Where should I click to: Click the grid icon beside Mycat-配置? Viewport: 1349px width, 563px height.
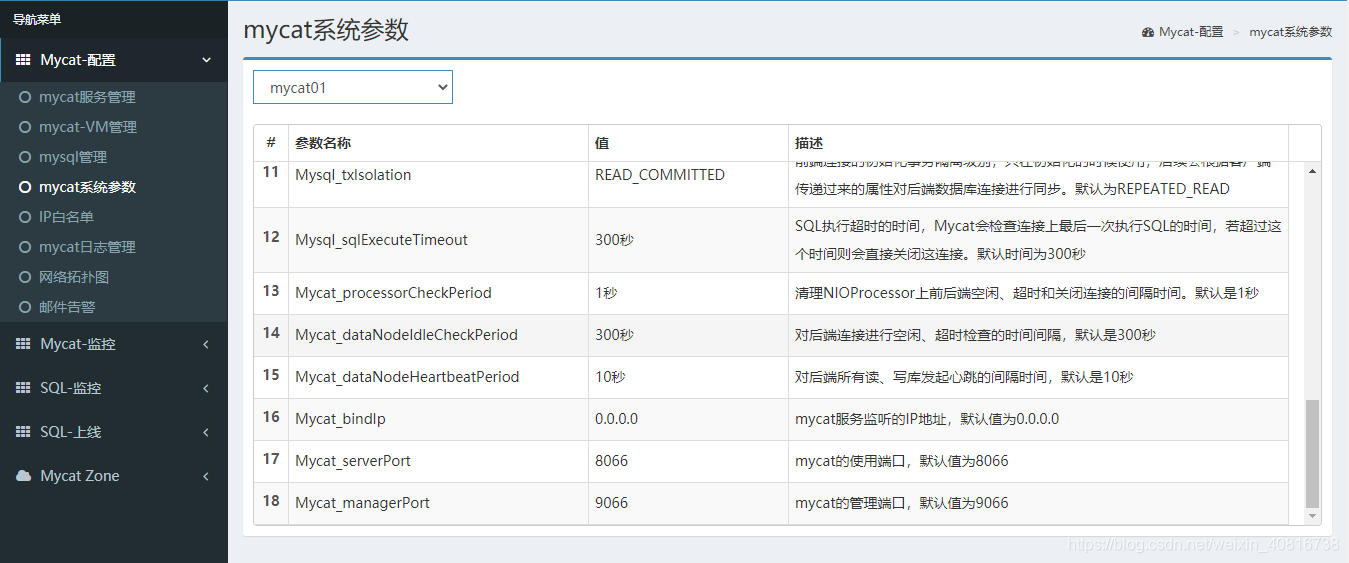(23, 60)
